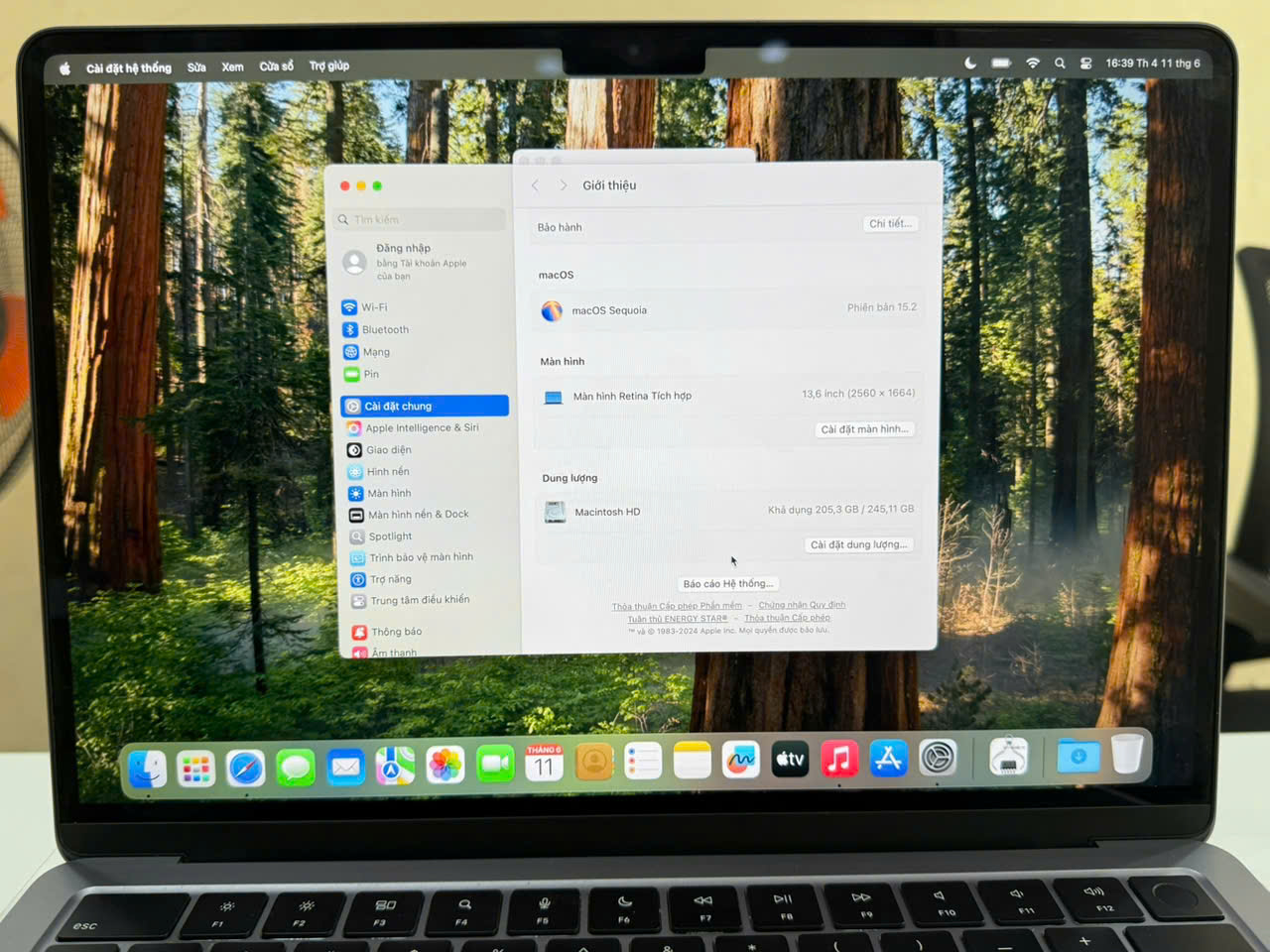Open FaceTime from the Dock
1270x952 pixels.
pos(494,764)
